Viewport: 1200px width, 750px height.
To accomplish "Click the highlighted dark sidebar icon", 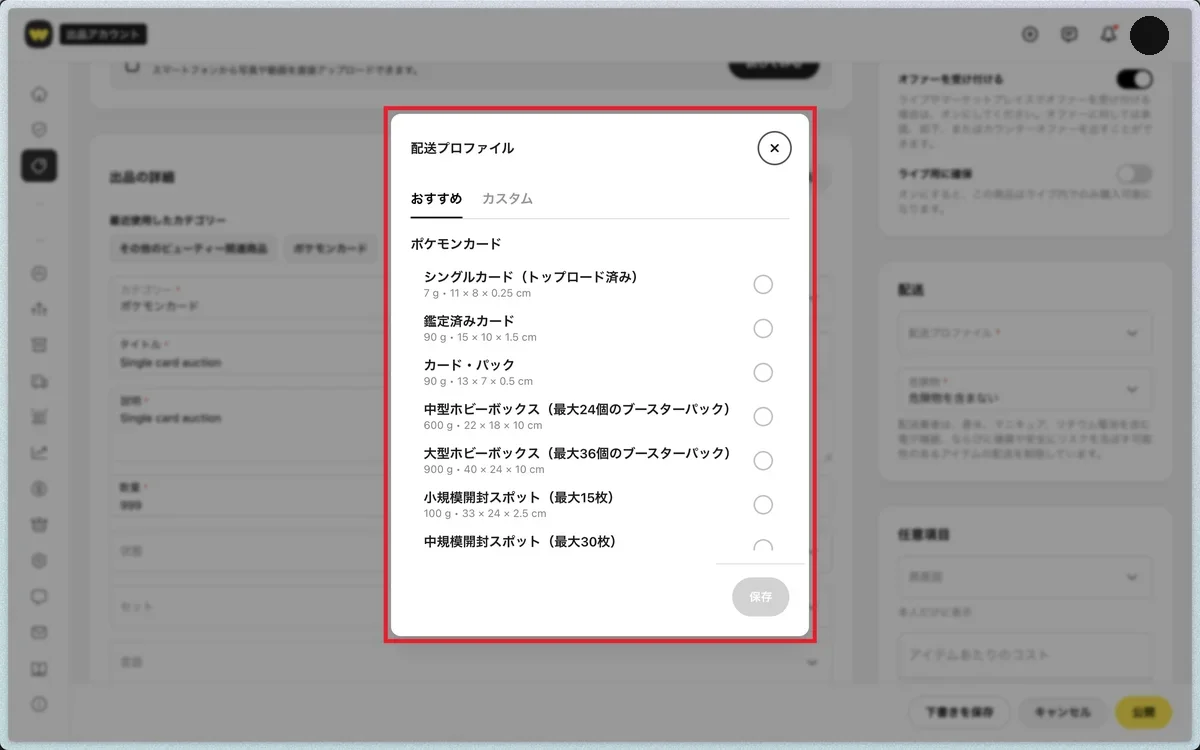I will (x=39, y=165).
